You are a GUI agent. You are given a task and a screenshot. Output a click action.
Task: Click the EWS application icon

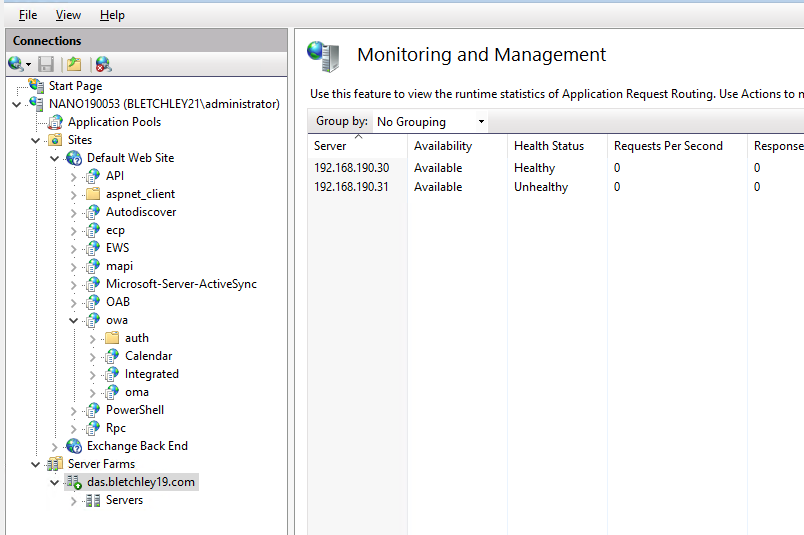coord(93,248)
